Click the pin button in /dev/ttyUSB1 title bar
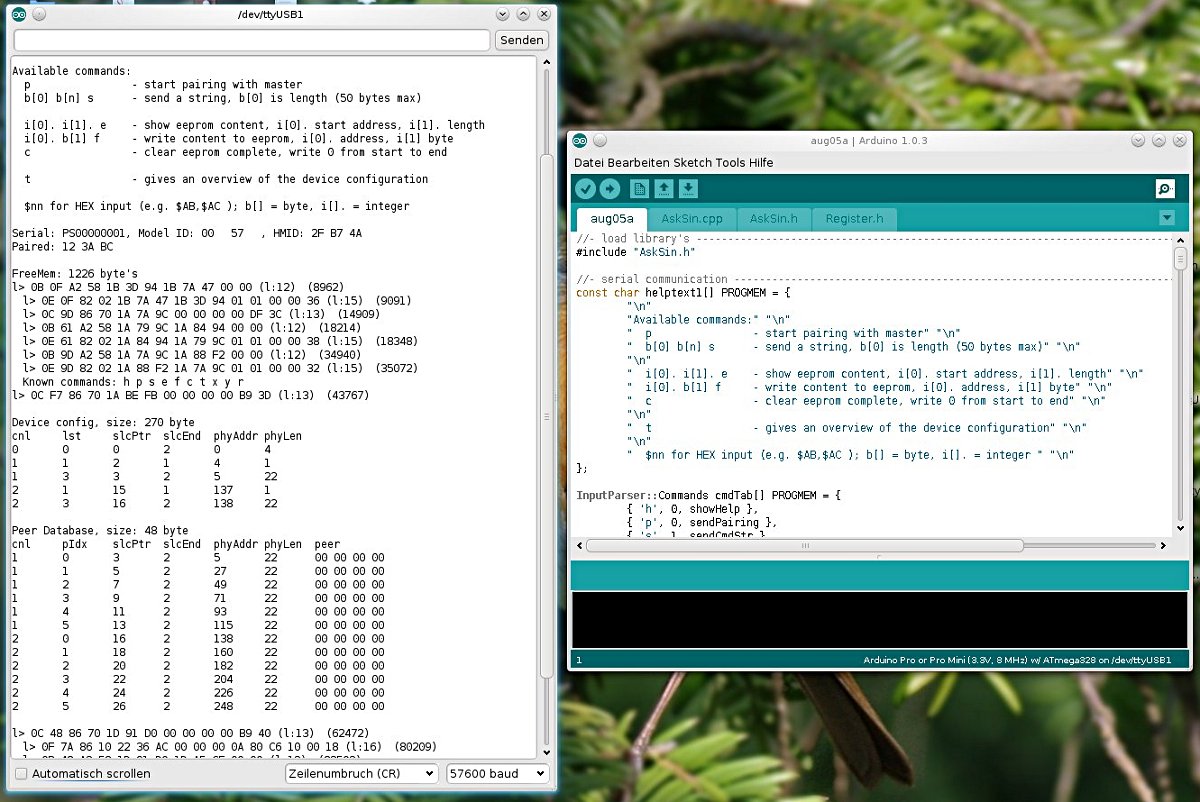Viewport: 1200px width, 802px height. 39,15
